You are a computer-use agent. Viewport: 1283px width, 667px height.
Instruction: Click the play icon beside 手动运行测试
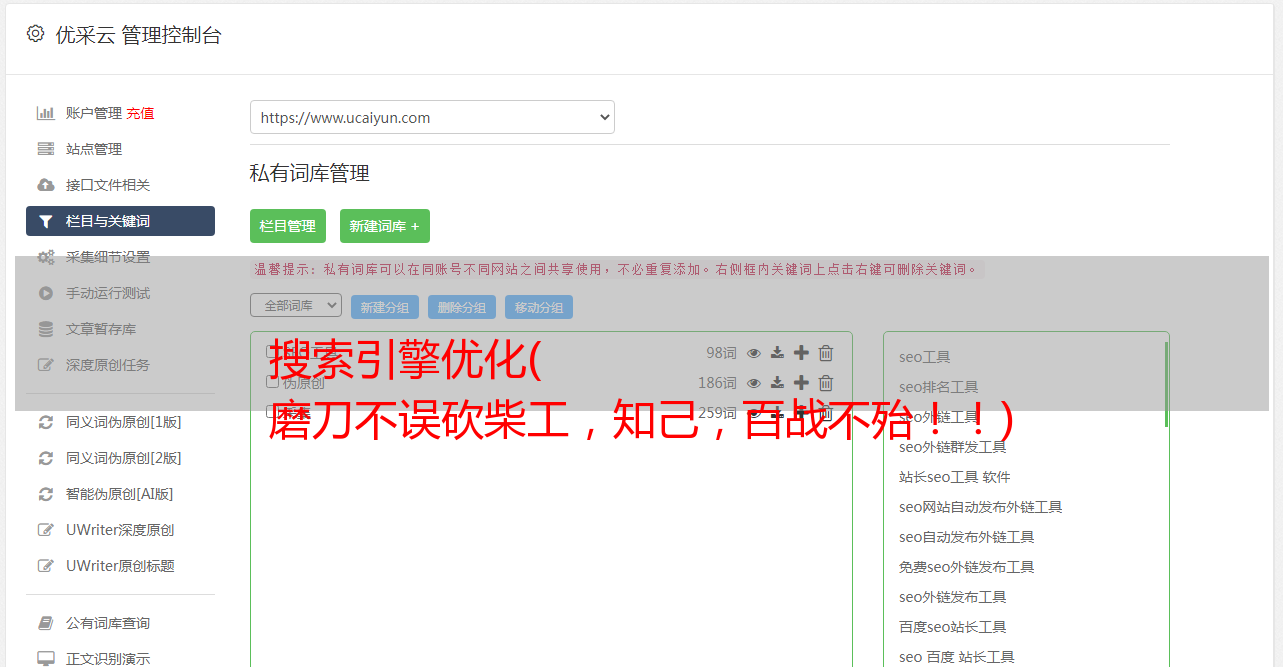coord(45,293)
